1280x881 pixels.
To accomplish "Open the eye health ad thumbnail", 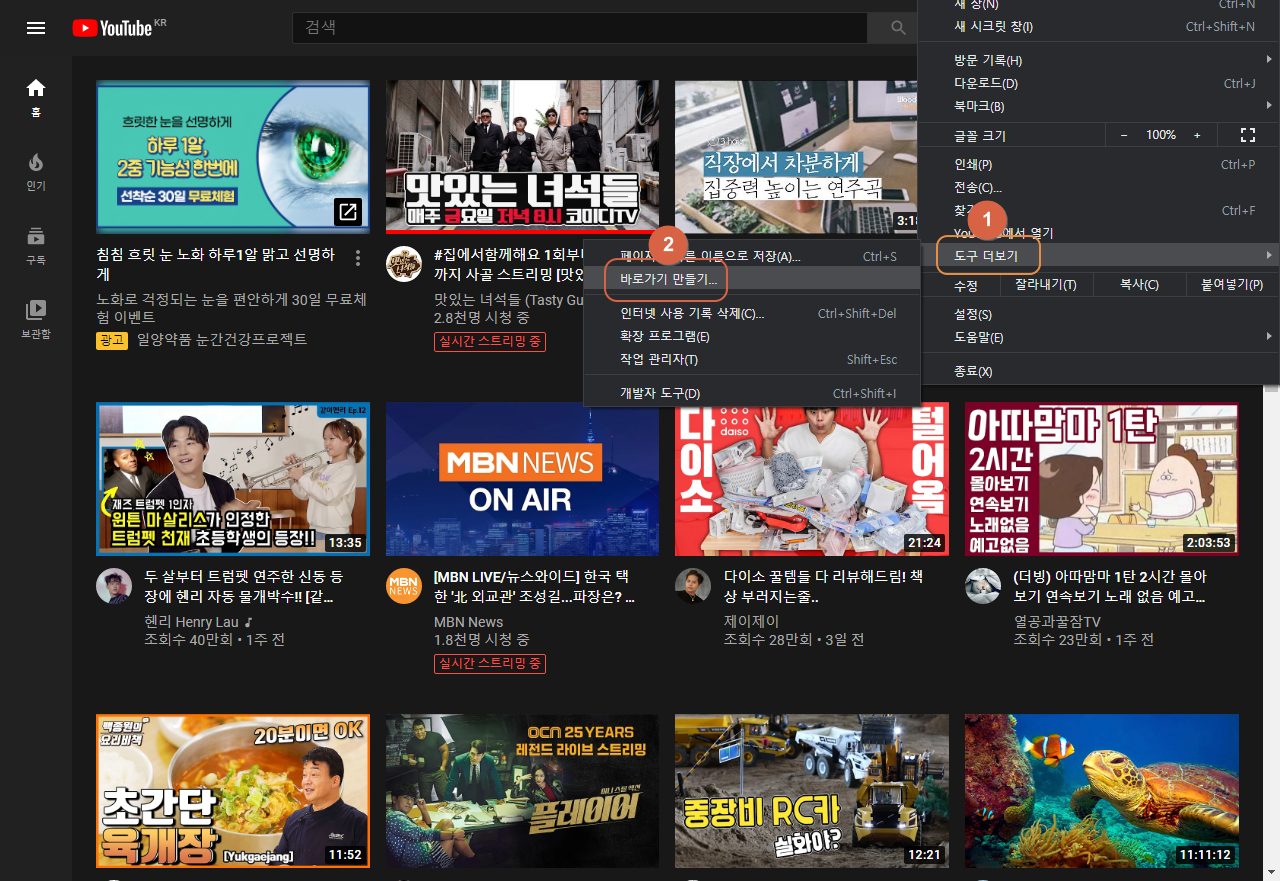I will click(x=233, y=157).
